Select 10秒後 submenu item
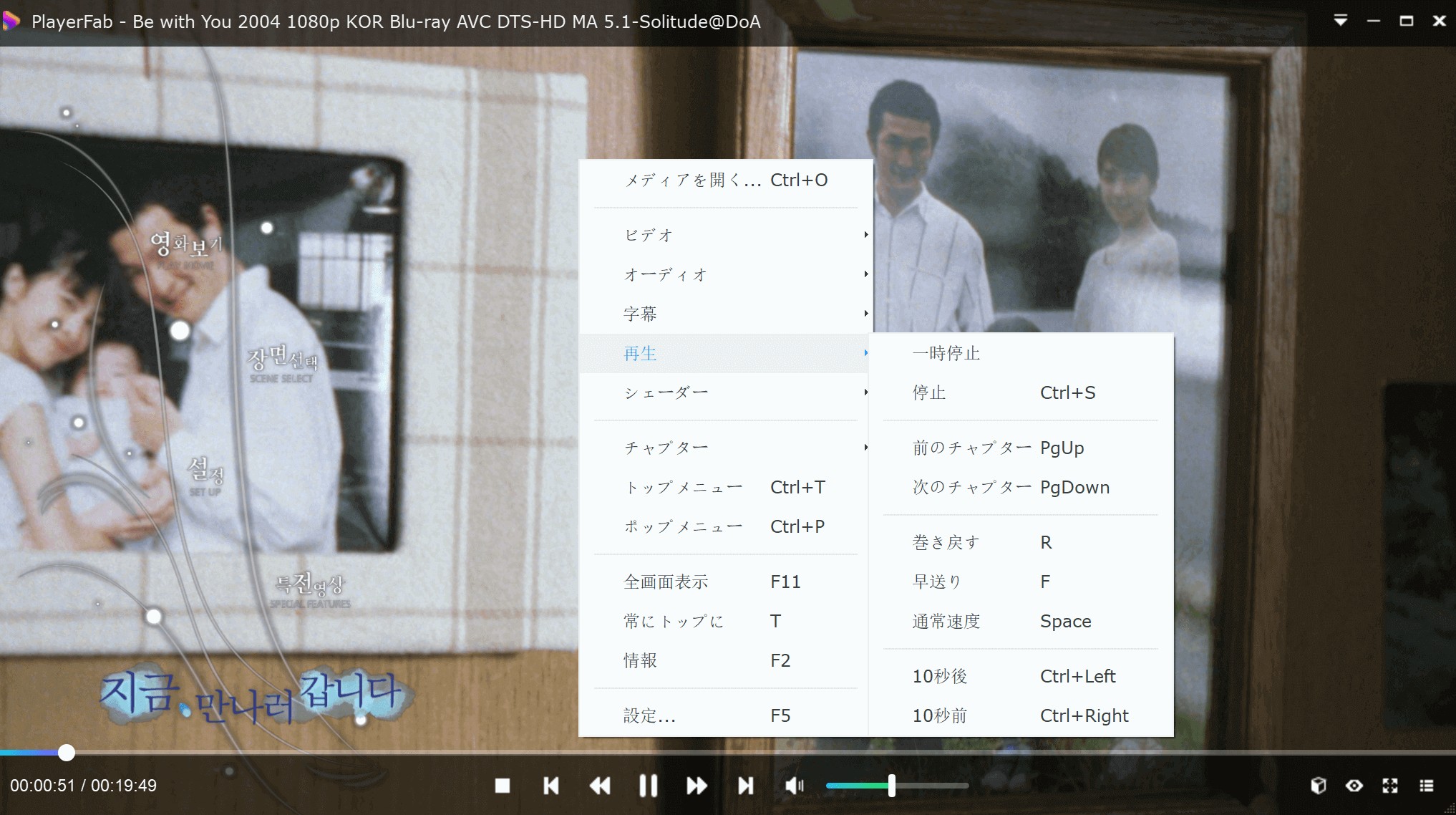Viewport: 1456px width, 815px height. click(1021, 676)
